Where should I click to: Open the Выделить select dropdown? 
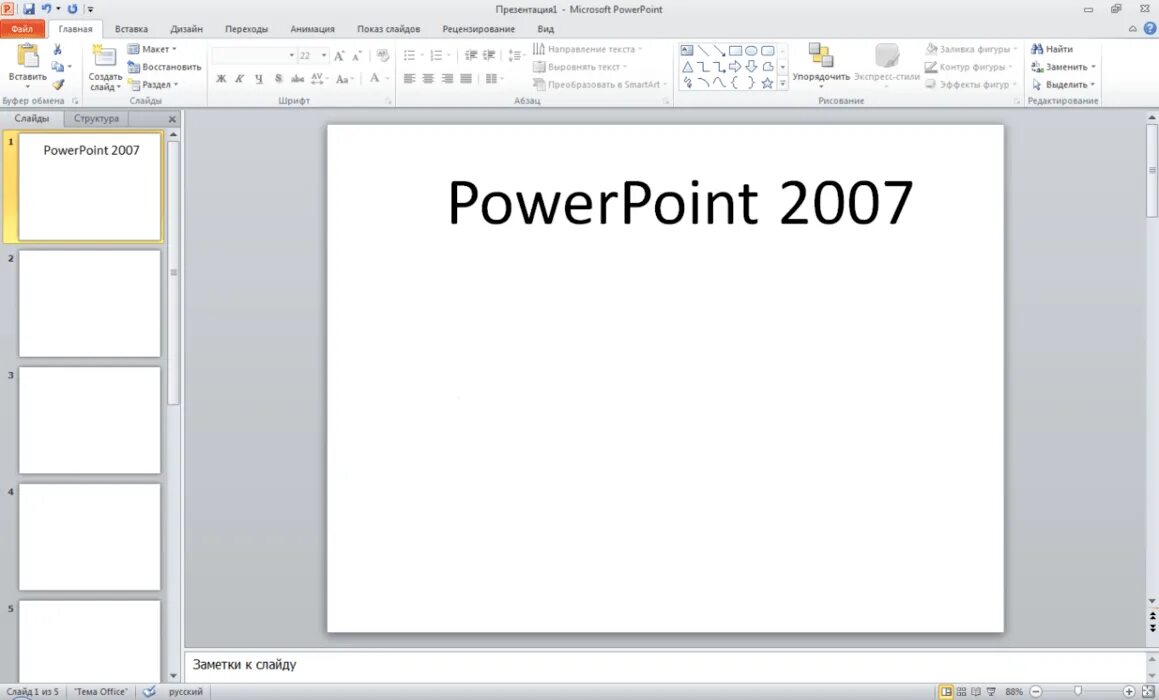pyautogui.click(x=1064, y=84)
